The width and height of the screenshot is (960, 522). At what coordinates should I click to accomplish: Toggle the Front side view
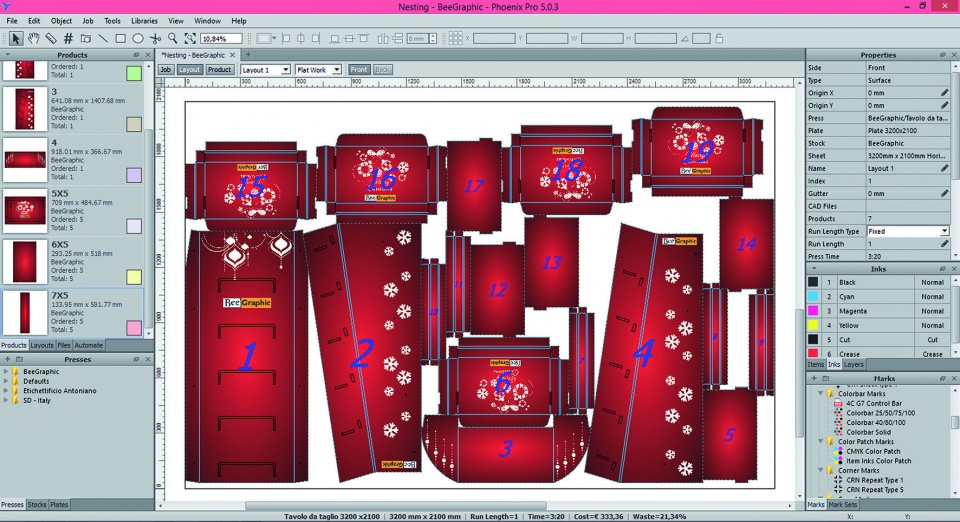tap(359, 70)
